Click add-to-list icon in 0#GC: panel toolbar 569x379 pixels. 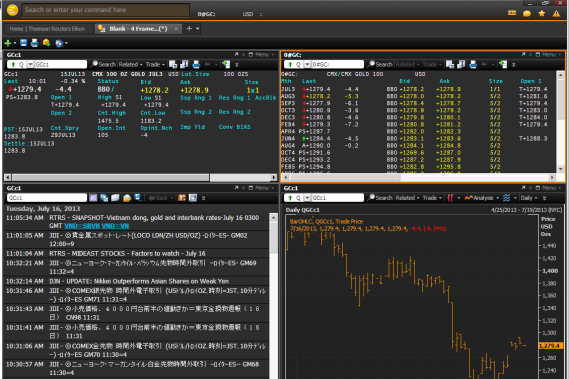click(x=503, y=64)
